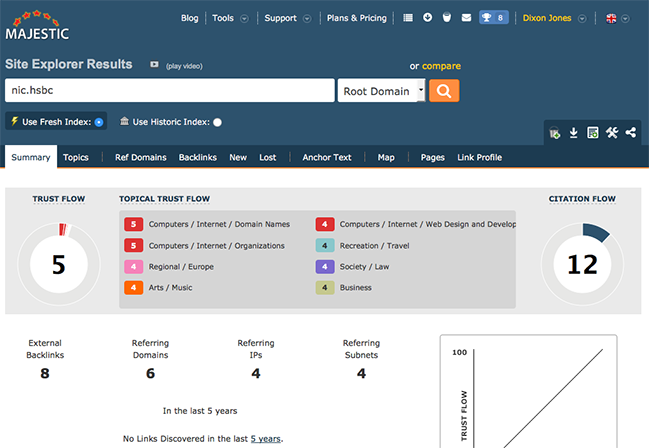Open the tools wrench toolbar icon

coord(612,132)
